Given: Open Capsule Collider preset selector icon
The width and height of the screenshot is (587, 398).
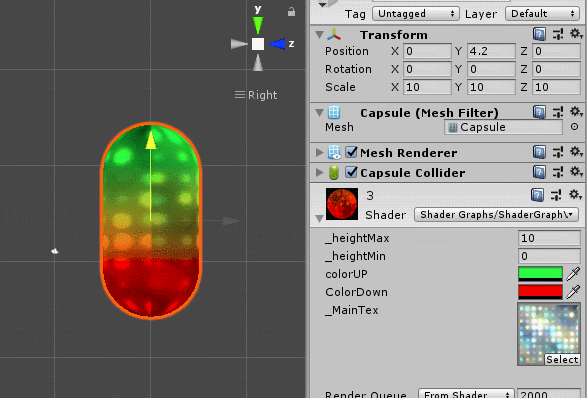Looking at the screenshot, I should click(558, 172).
